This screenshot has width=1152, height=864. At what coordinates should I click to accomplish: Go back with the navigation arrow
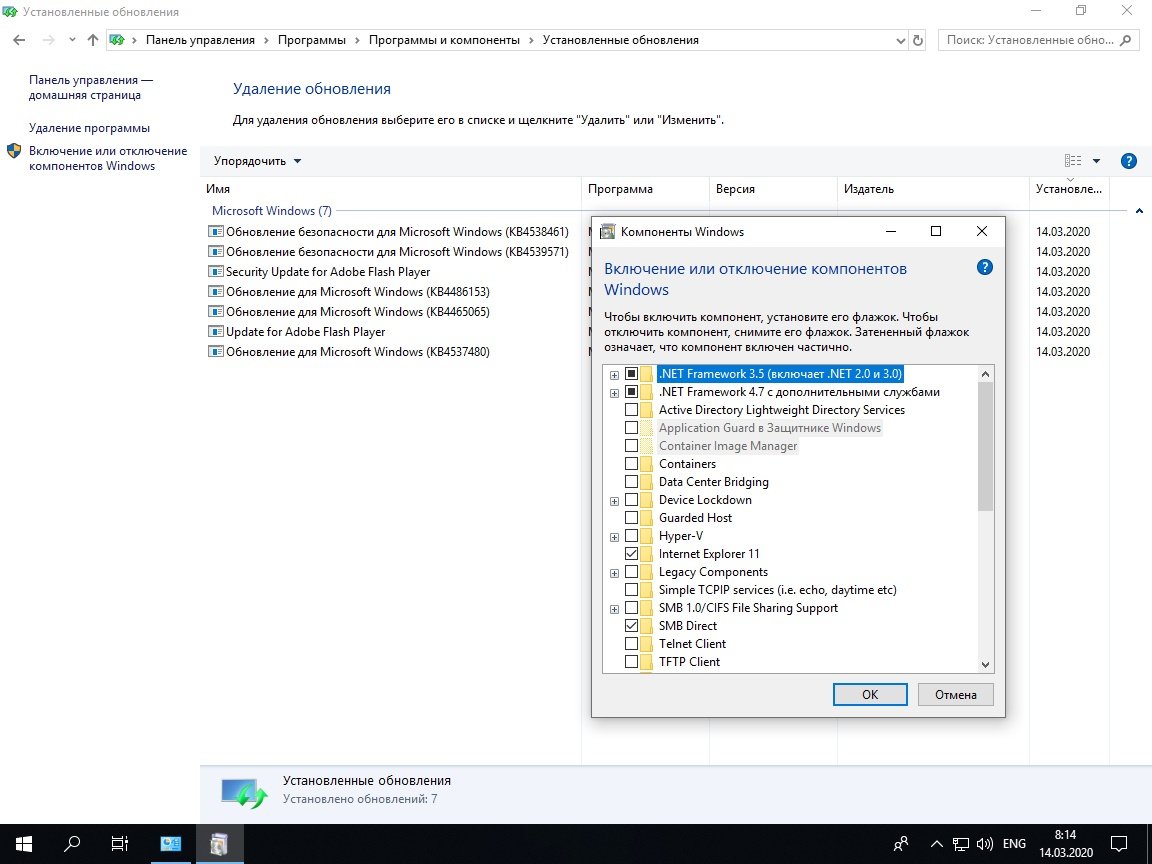coord(19,40)
